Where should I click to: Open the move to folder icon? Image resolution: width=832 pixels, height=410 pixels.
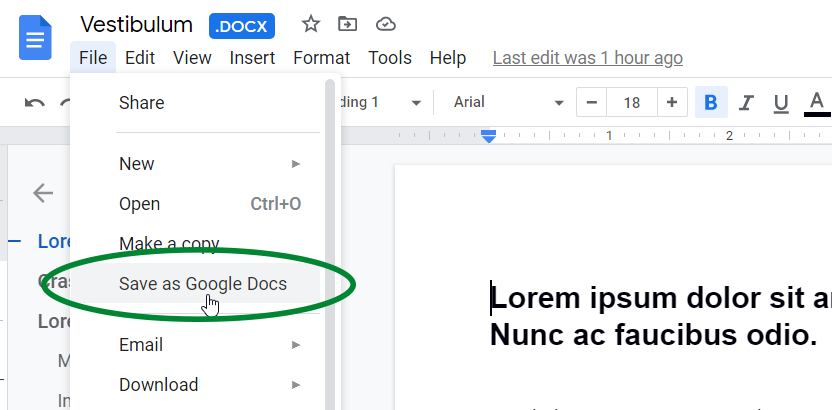[x=348, y=24]
